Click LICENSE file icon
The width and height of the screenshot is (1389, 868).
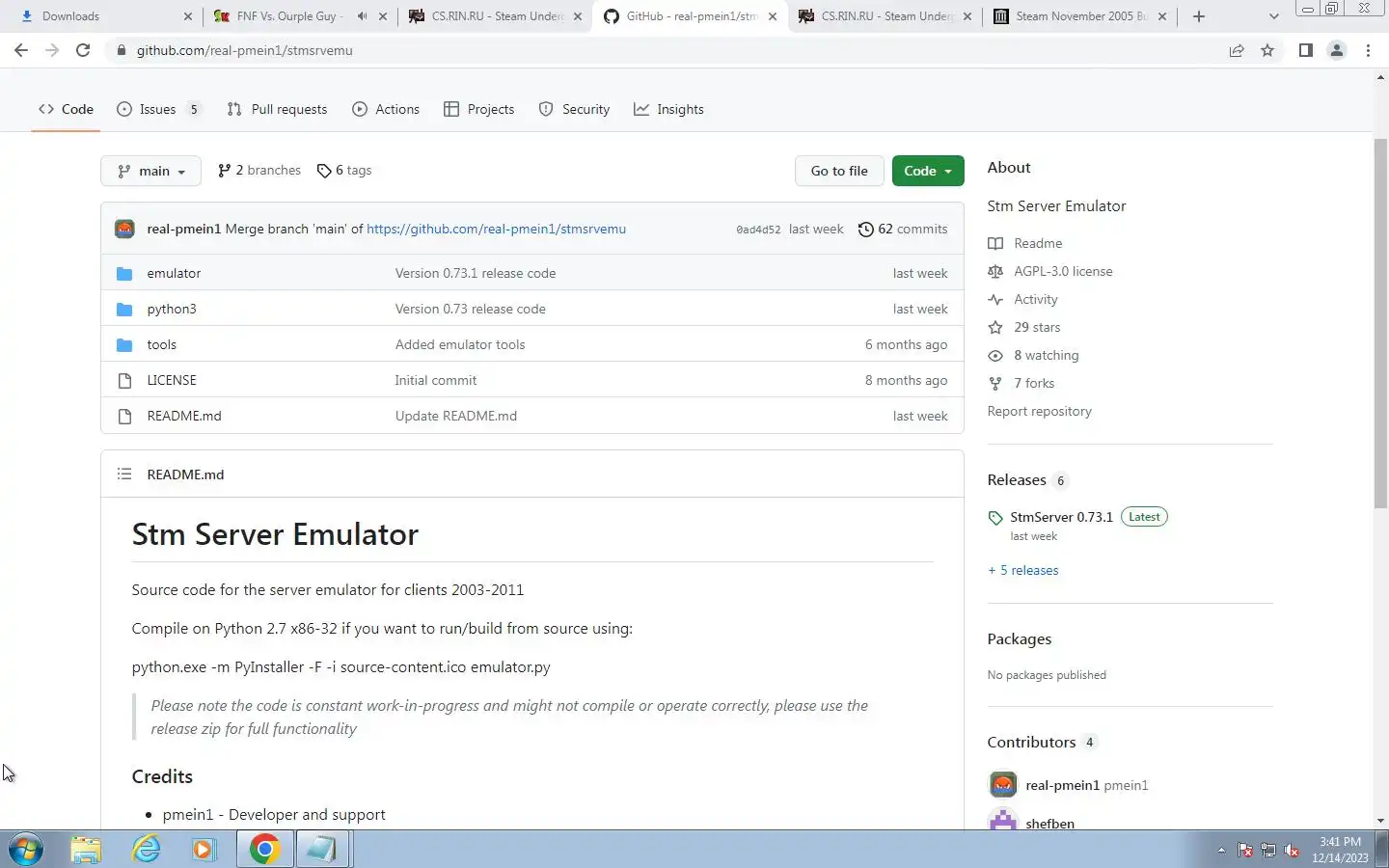click(124, 380)
